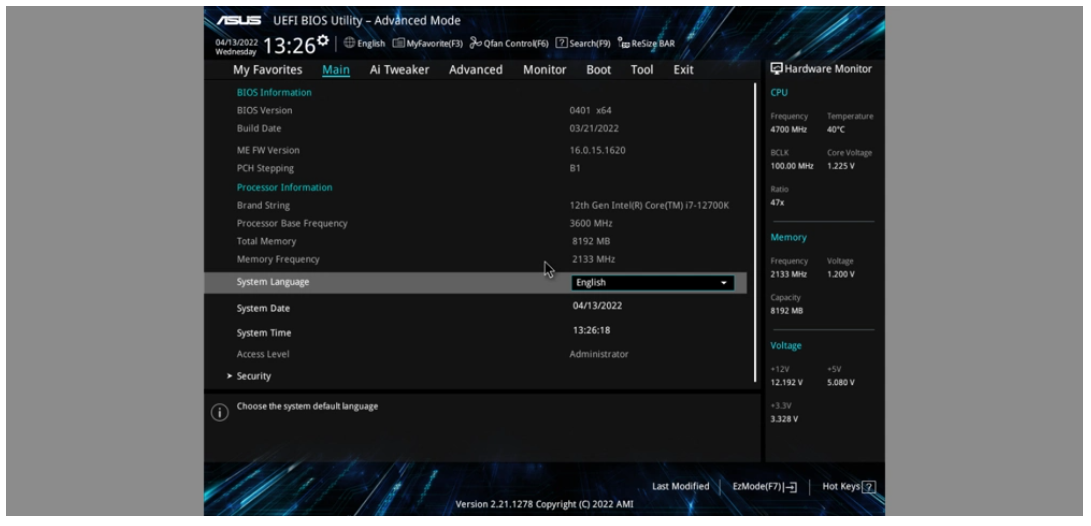Open Qfan Control(F6)

[x=509, y=43]
